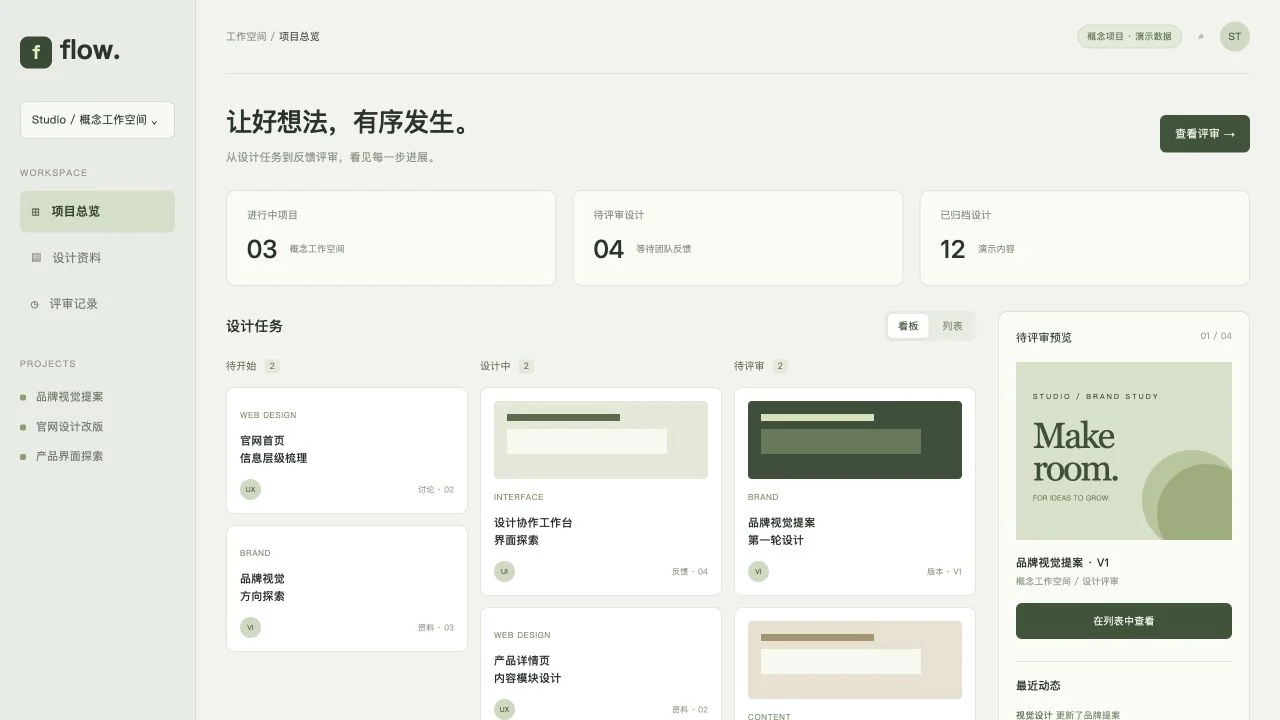The height and width of the screenshot is (720, 1280).
Task: Expand the Studio / 概念工作空间 selector
Action: pos(97,120)
